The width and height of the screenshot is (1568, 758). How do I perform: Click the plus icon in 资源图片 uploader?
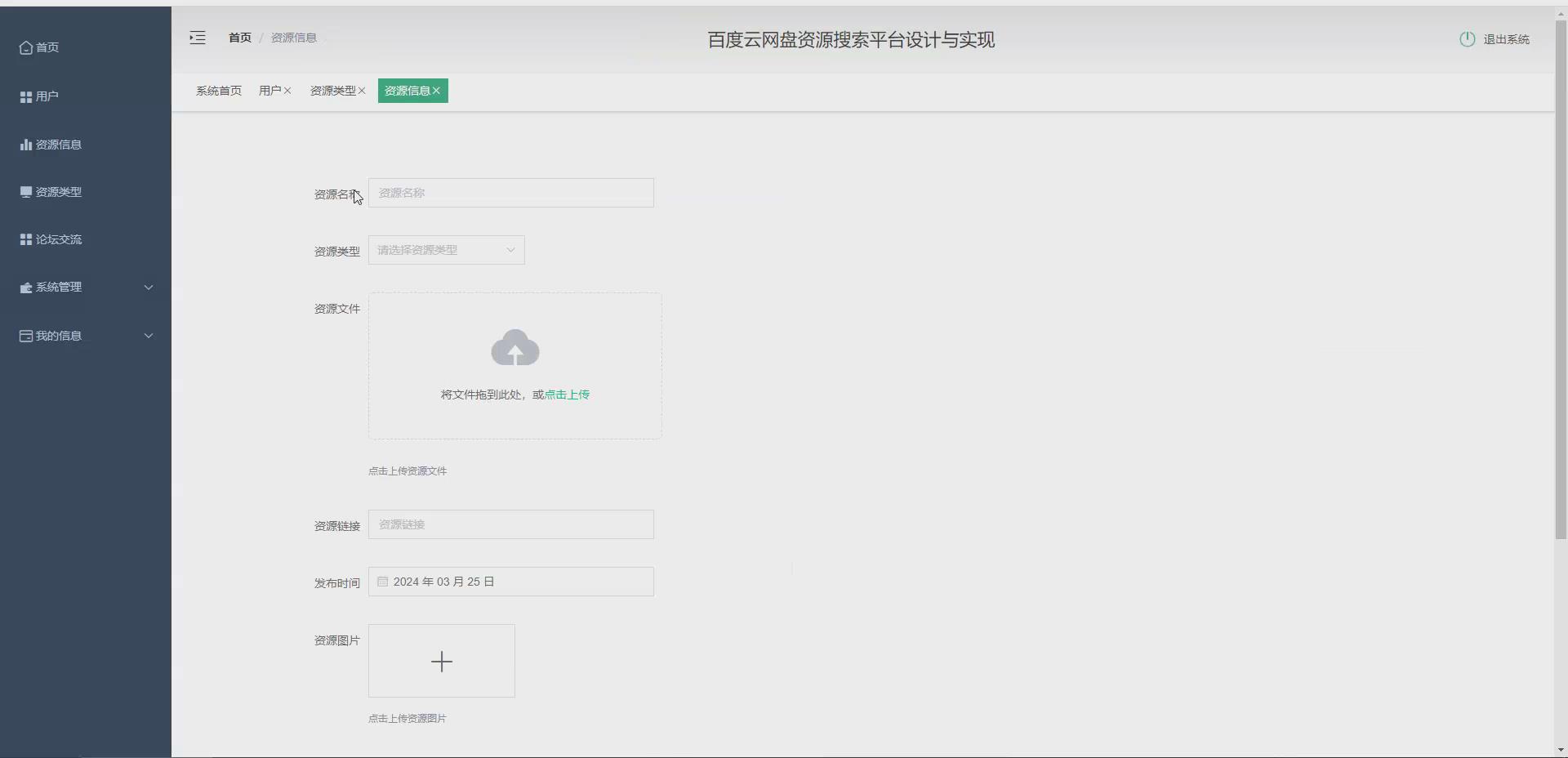[441, 661]
